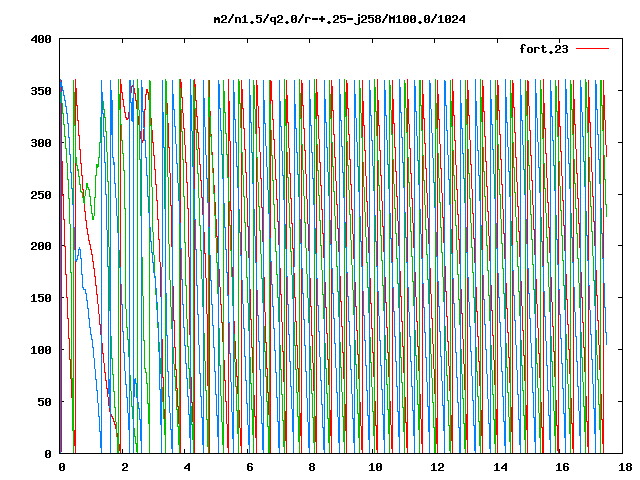Click the y-axis label 50

(44, 402)
